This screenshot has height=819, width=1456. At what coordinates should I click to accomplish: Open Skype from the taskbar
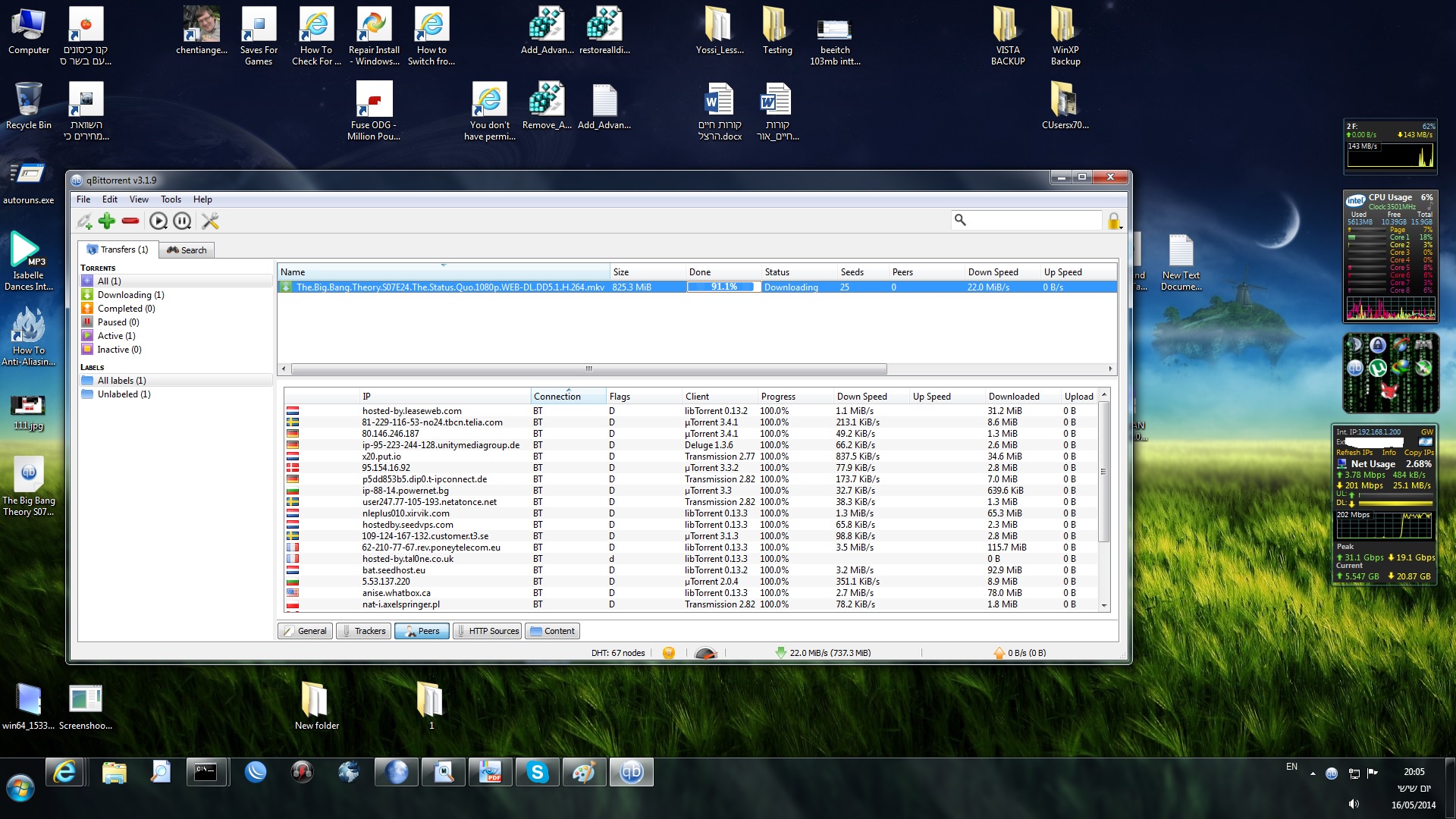pos(538,773)
